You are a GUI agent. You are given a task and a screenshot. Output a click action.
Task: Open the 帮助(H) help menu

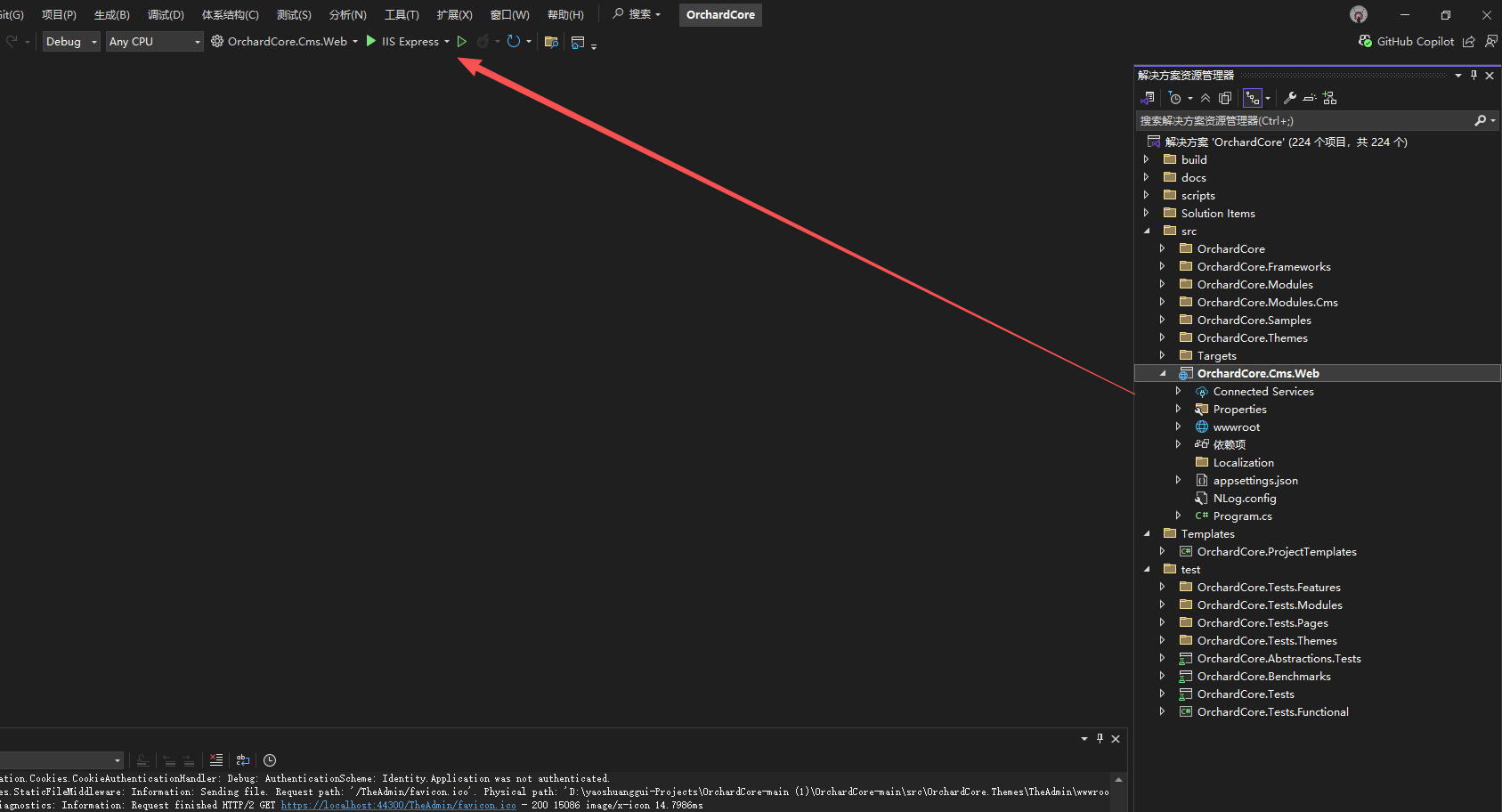pyautogui.click(x=565, y=14)
